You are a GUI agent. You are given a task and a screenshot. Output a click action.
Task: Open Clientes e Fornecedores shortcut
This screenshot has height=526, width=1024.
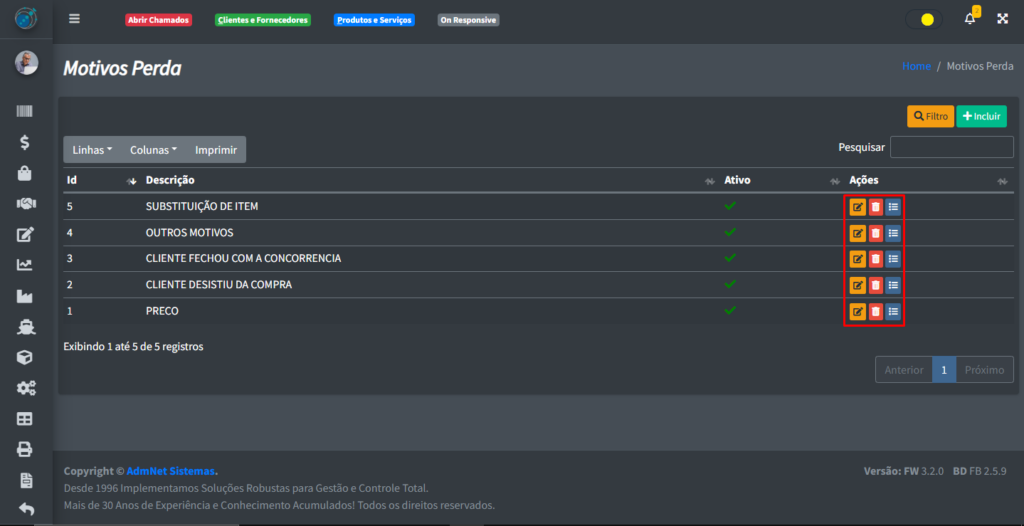pyautogui.click(x=263, y=20)
